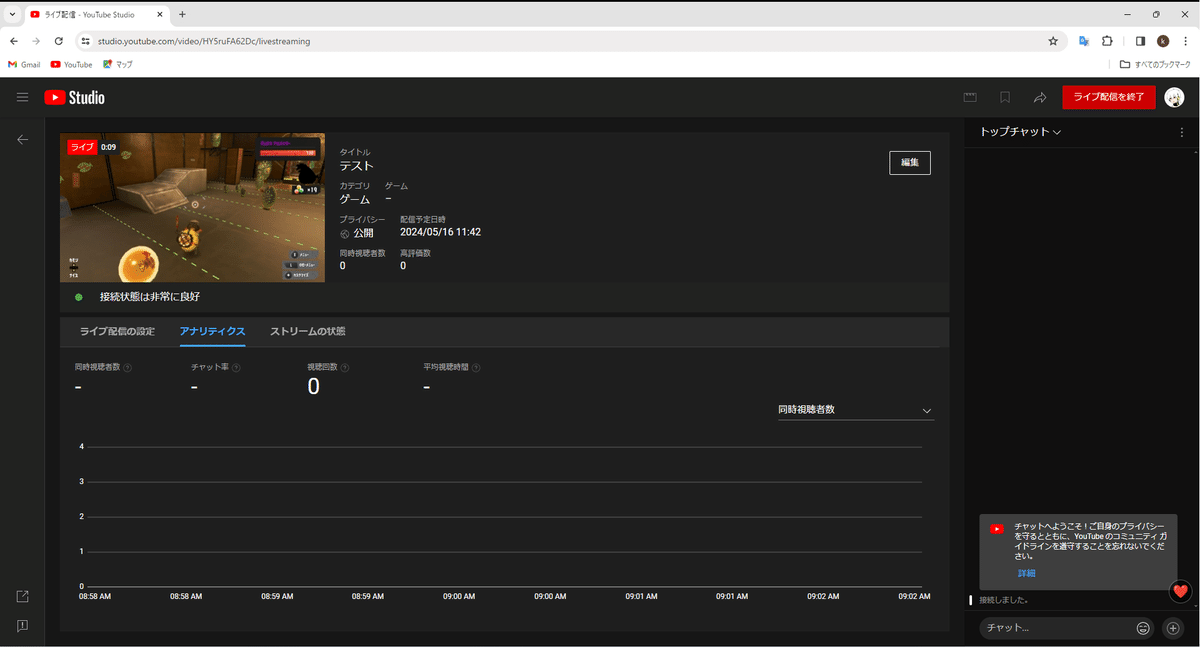Image resolution: width=1200 pixels, height=647 pixels.
Task: Expand the トップチャット dropdown
Action: pyautogui.click(x=1021, y=132)
